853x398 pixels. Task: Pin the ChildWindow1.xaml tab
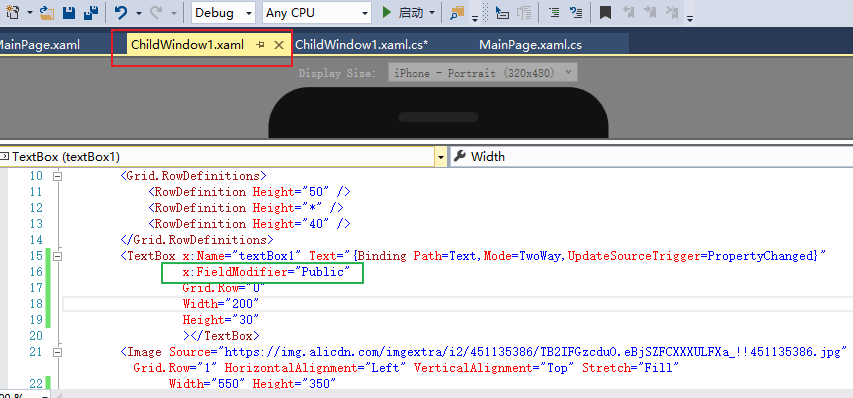[x=261, y=45]
